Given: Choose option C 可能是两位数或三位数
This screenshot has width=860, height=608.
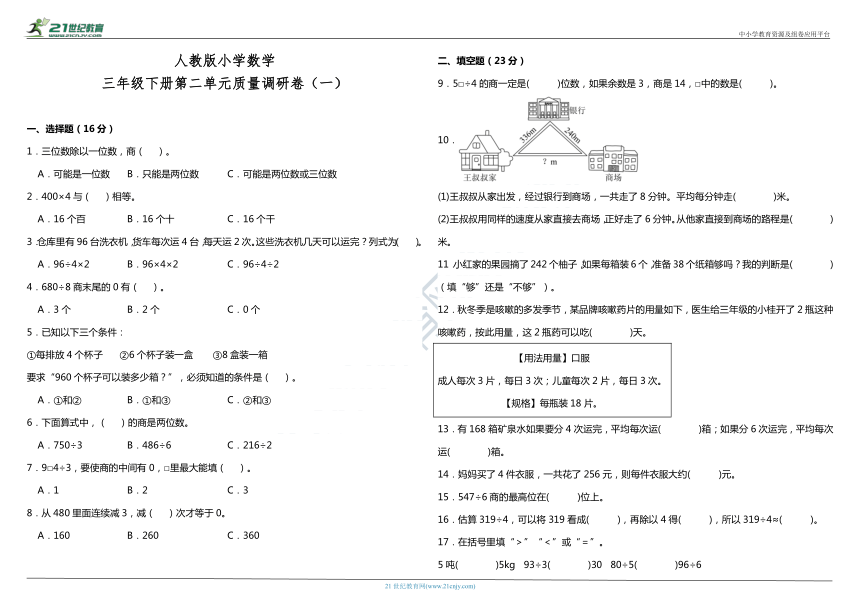Looking at the screenshot, I should (282, 174).
